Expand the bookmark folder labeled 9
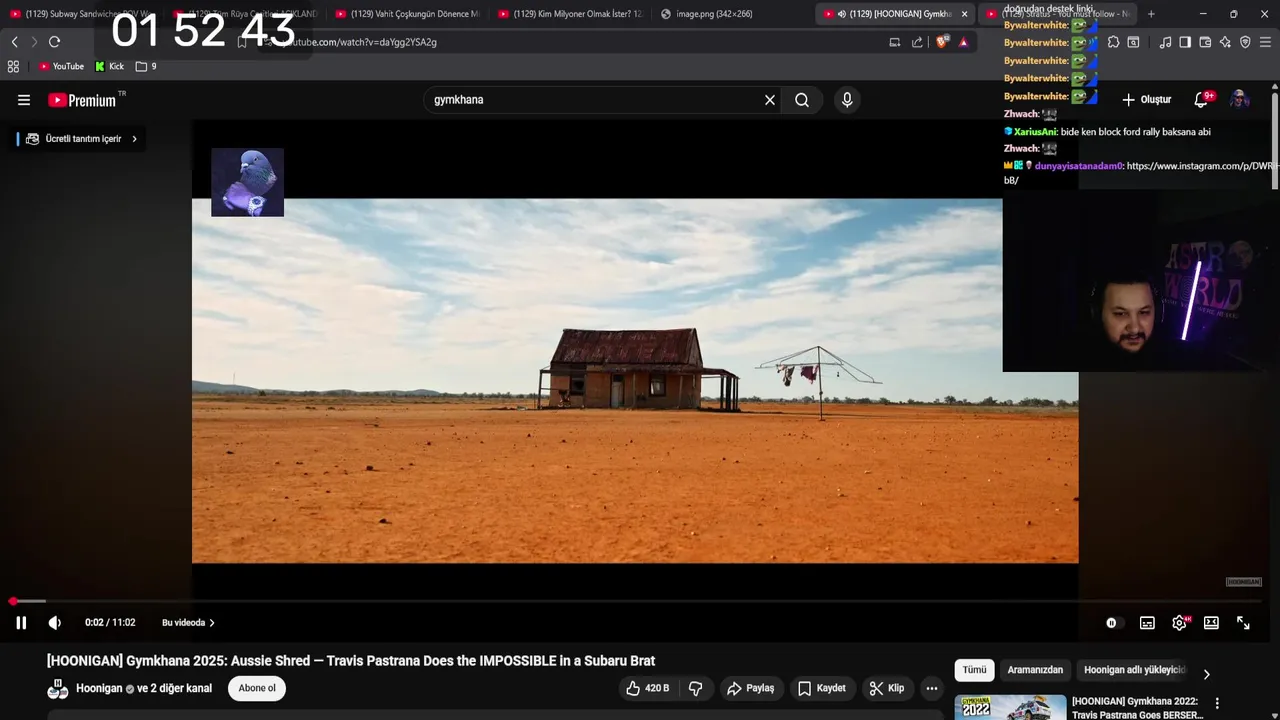This screenshot has height=720, width=1280. tap(146, 66)
